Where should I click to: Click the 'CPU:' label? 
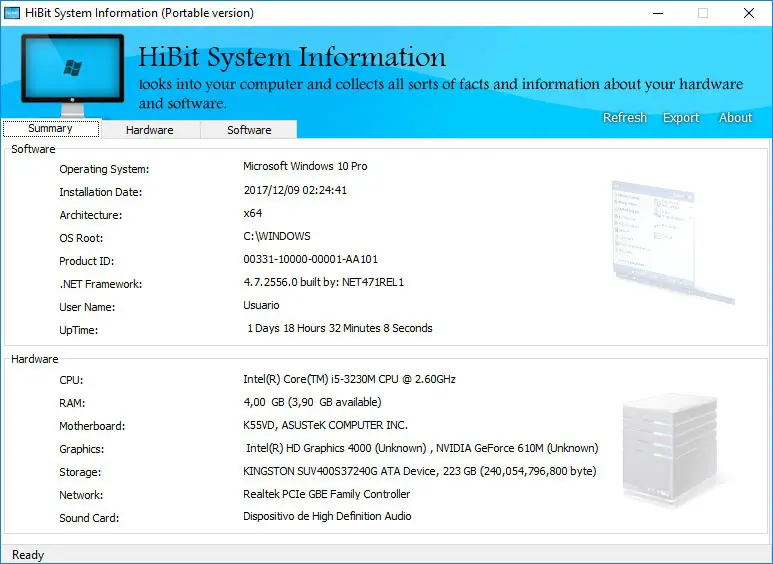point(71,380)
